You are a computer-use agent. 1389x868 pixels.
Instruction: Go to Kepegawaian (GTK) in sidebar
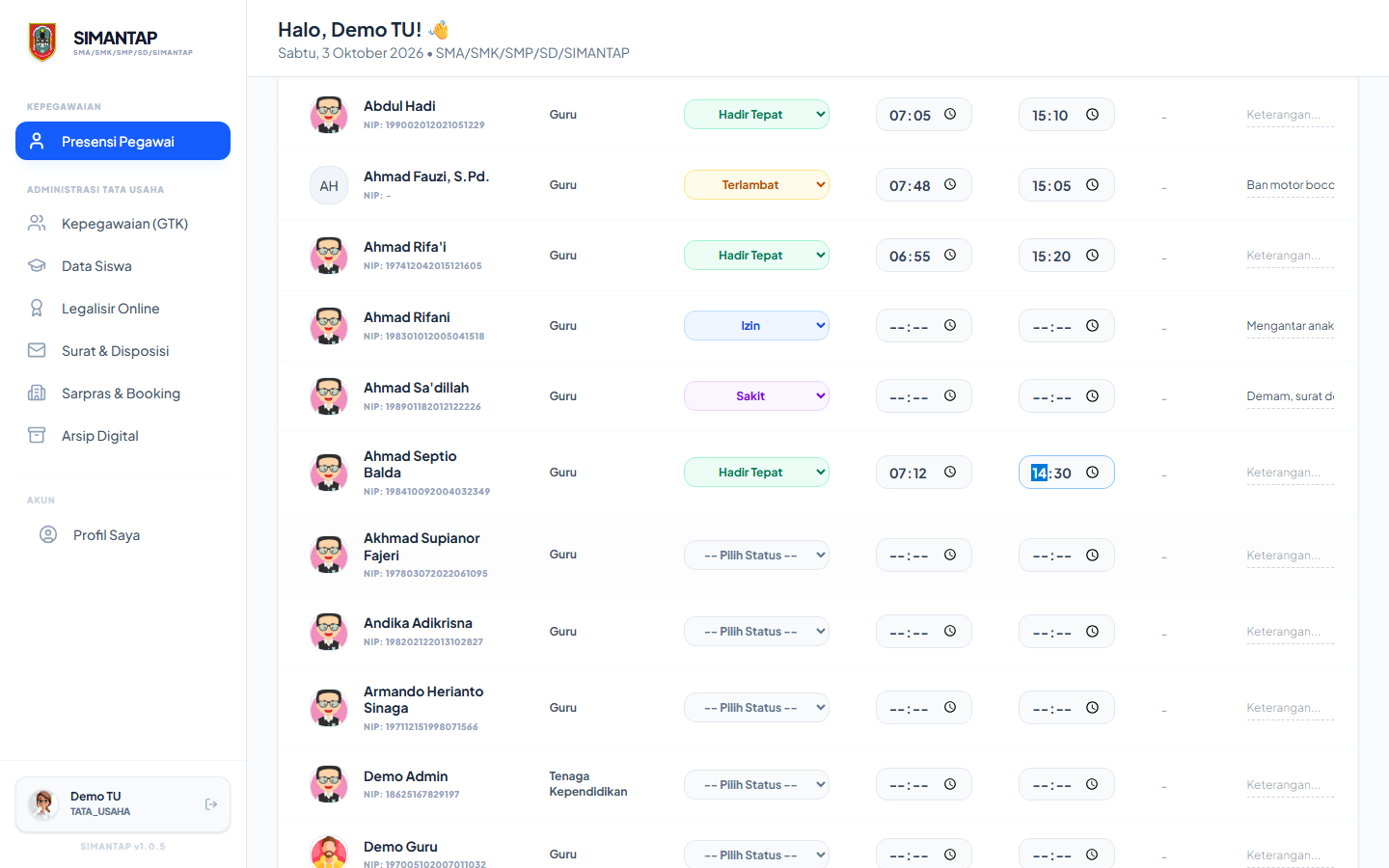(123, 224)
